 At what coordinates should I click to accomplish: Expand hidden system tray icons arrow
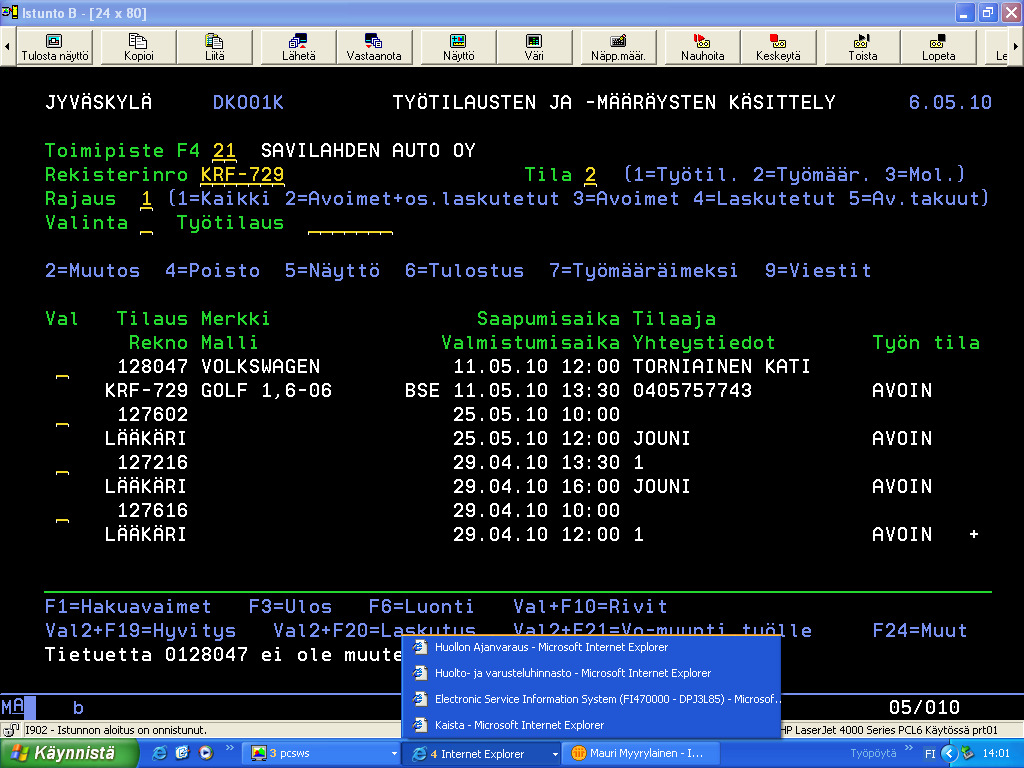click(x=949, y=754)
